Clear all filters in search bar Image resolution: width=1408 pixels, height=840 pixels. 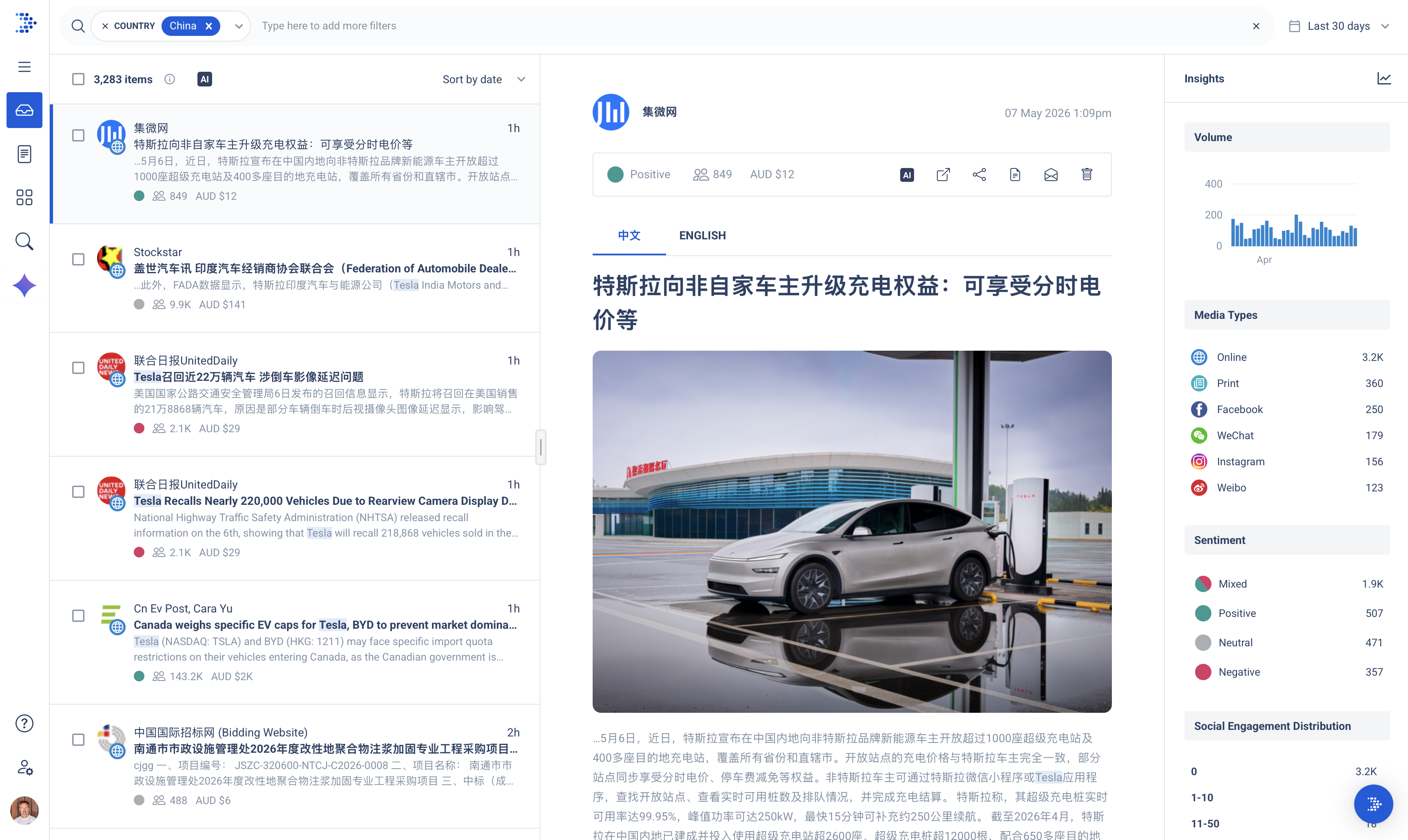coord(1256,26)
